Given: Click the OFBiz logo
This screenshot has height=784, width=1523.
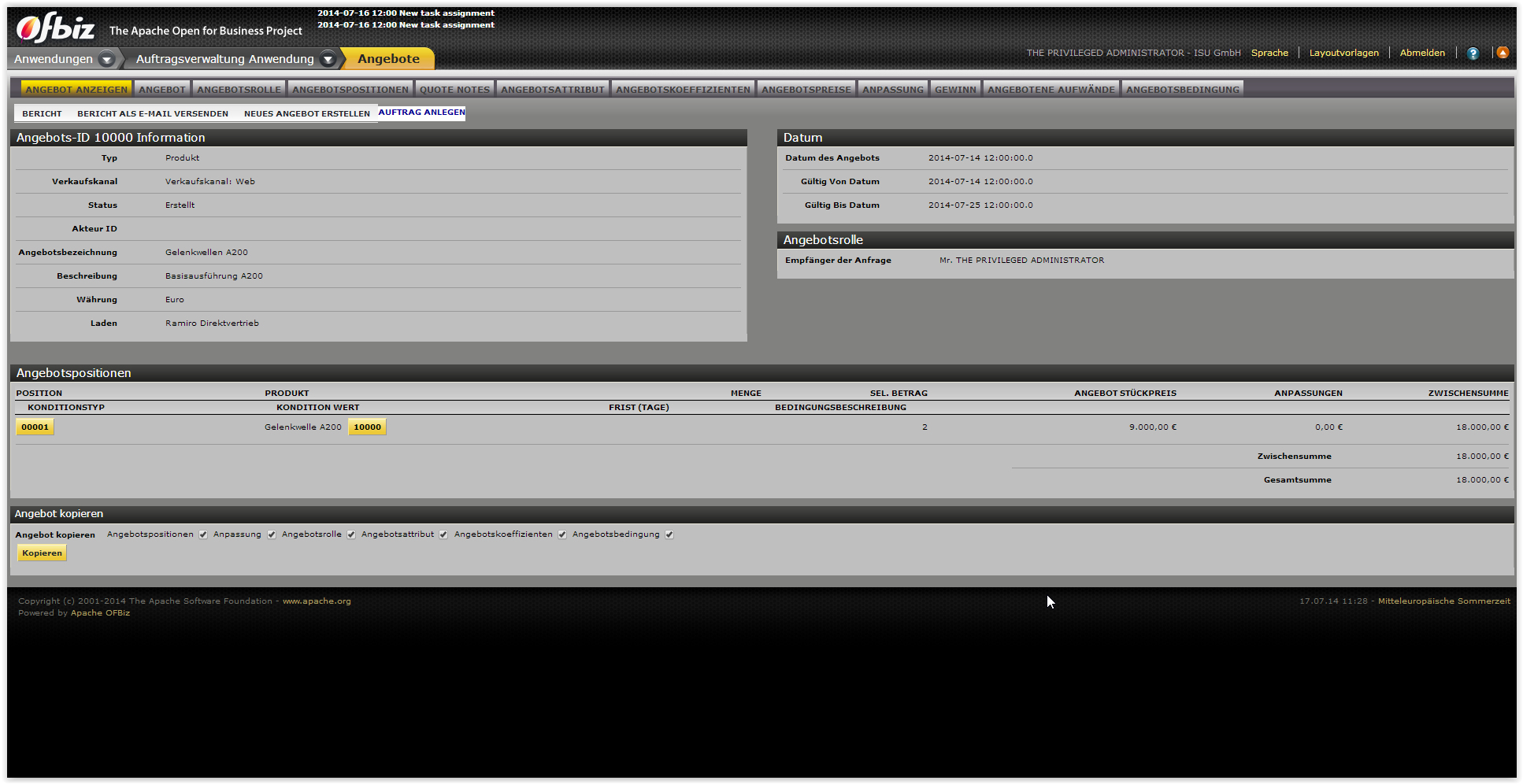Looking at the screenshot, I should 56,29.
